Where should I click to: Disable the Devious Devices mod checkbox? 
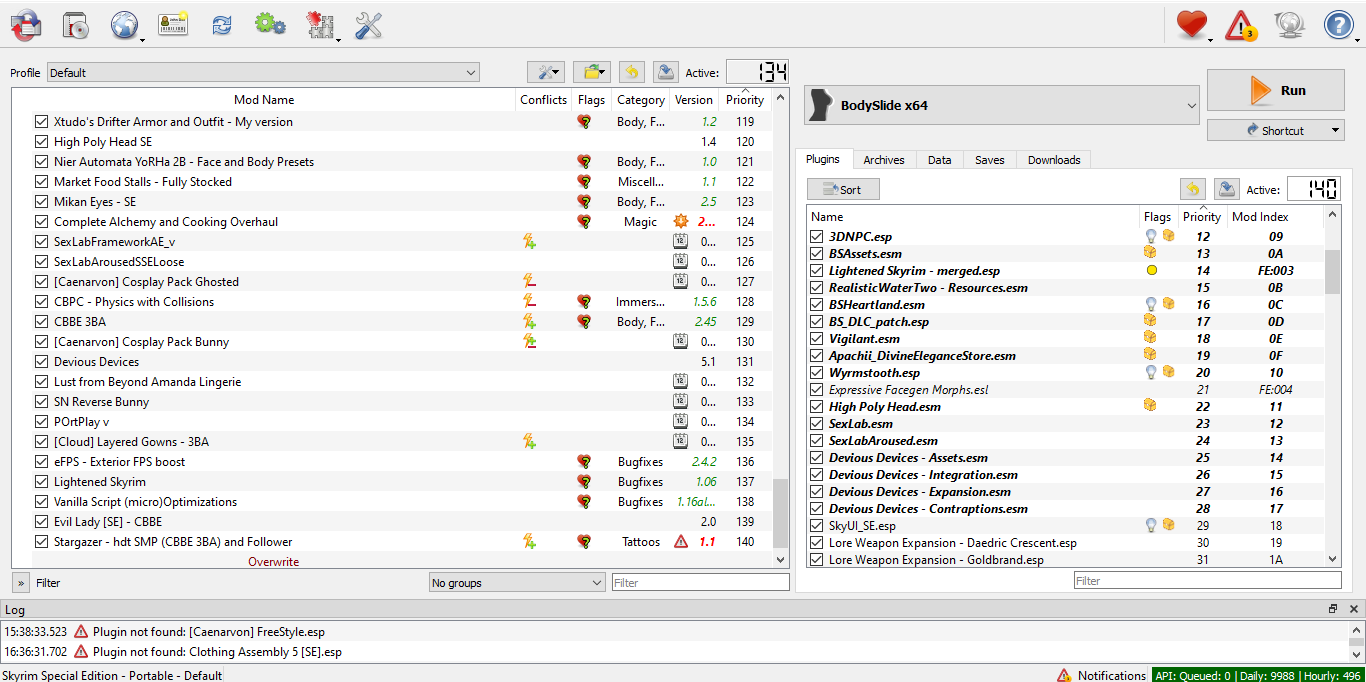click(x=41, y=361)
